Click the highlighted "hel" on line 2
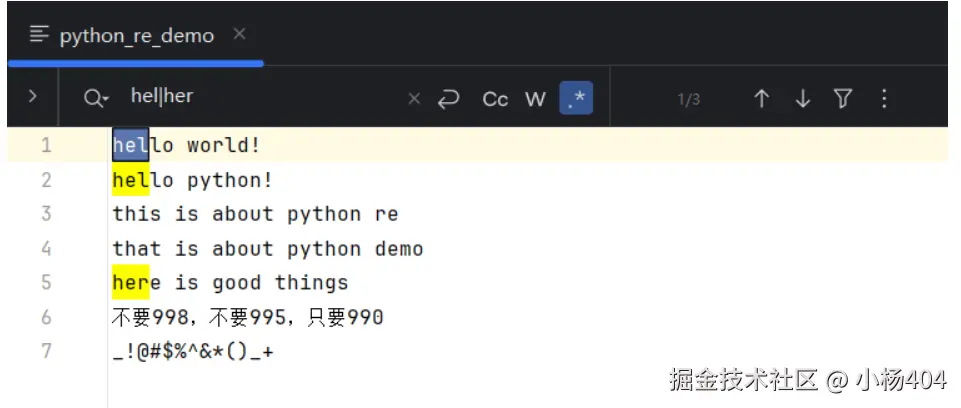The image size is (961, 408). [130, 180]
